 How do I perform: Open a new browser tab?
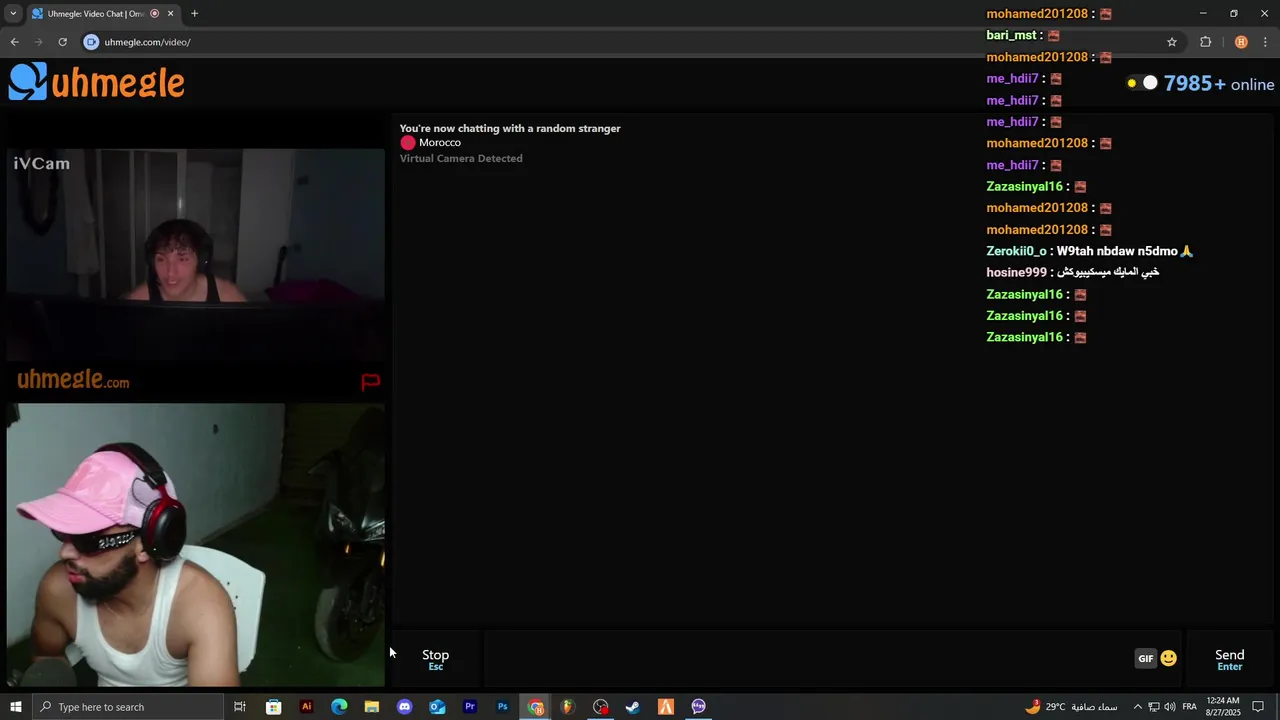pyautogui.click(x=194, y=14)
